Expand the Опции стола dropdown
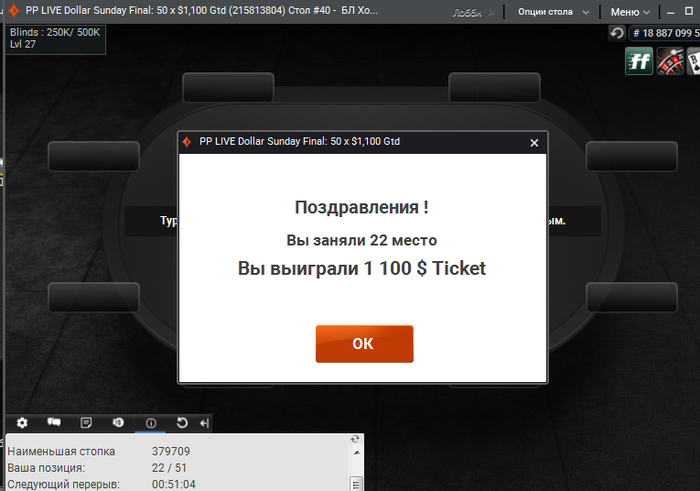The height and width of the screenshot is (491, 700). pos(554,12)
